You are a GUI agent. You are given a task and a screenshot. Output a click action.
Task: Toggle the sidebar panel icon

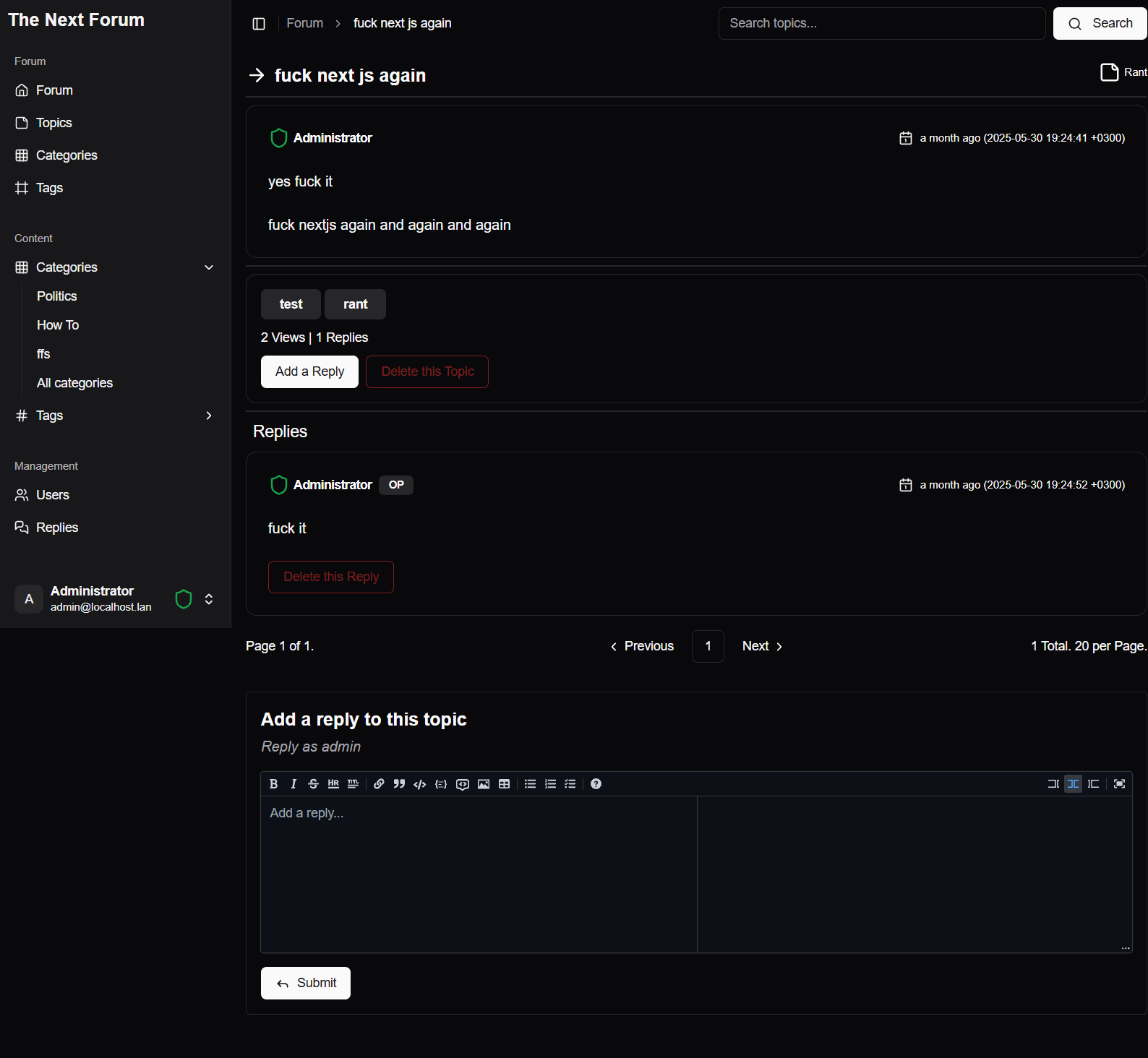[259, 24]
